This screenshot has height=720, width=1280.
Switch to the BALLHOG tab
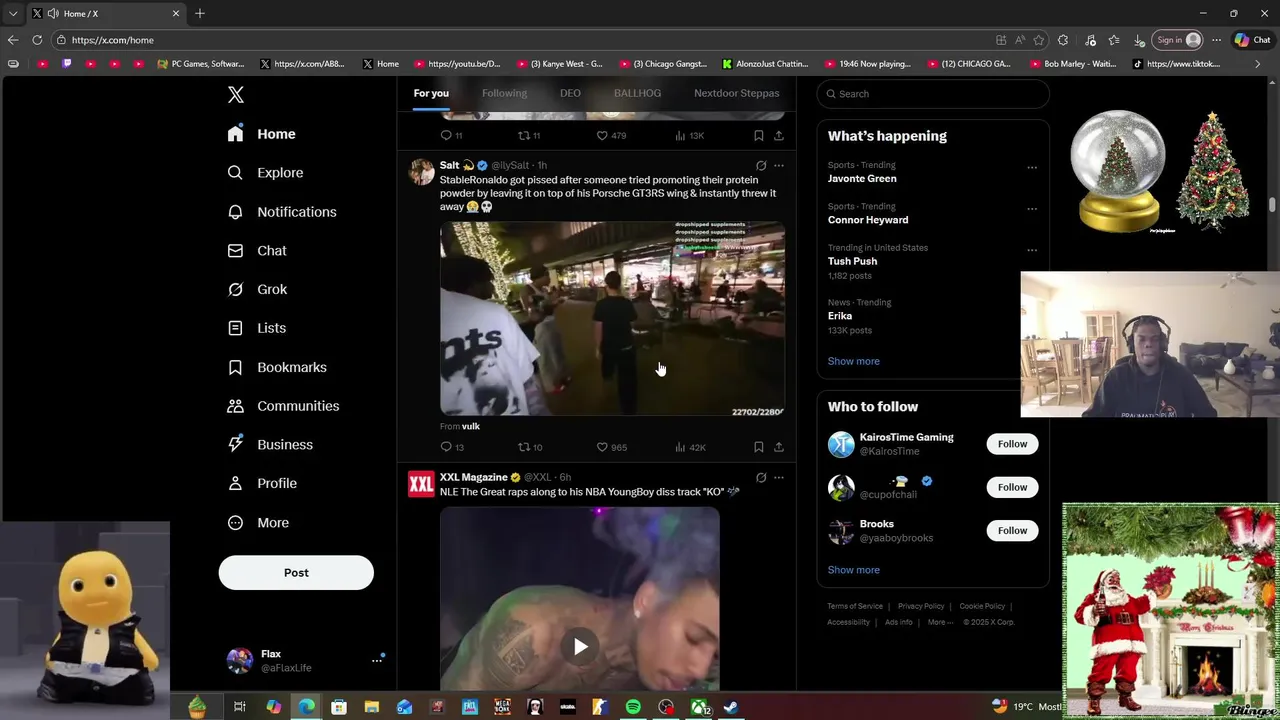pos(637,93)
